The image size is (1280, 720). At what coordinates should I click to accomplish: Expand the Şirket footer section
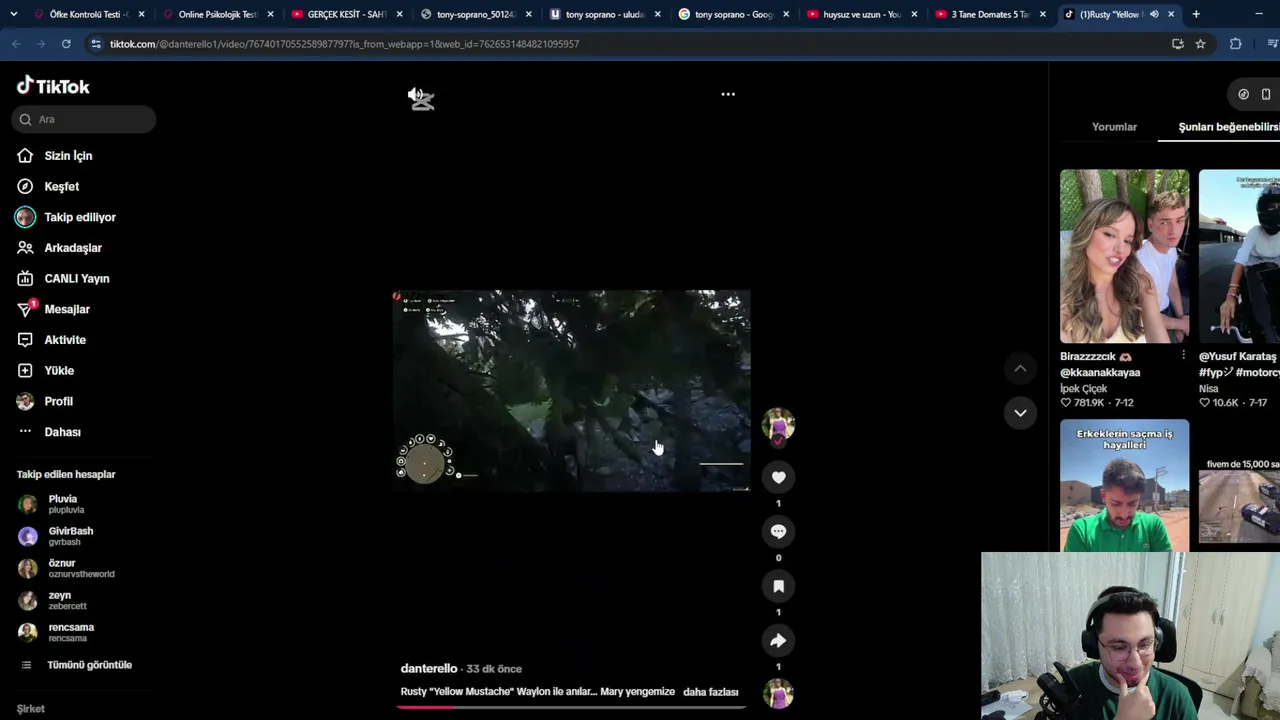[30, 709]
